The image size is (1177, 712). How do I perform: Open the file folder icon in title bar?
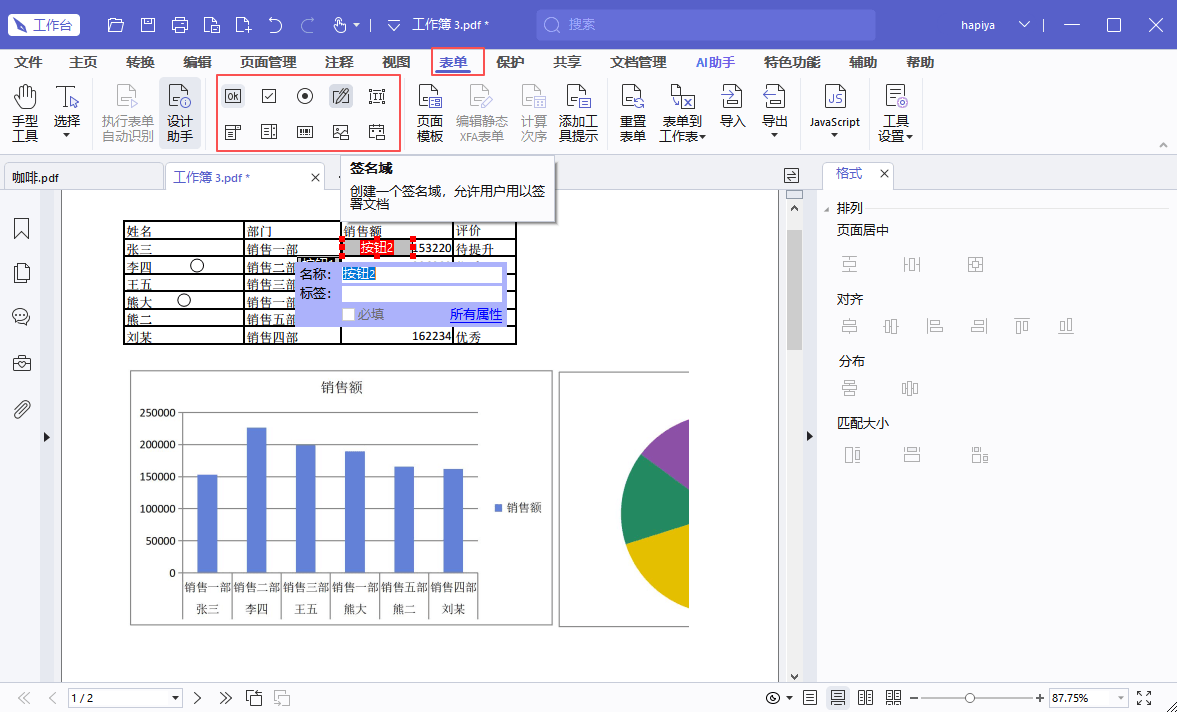116,25
